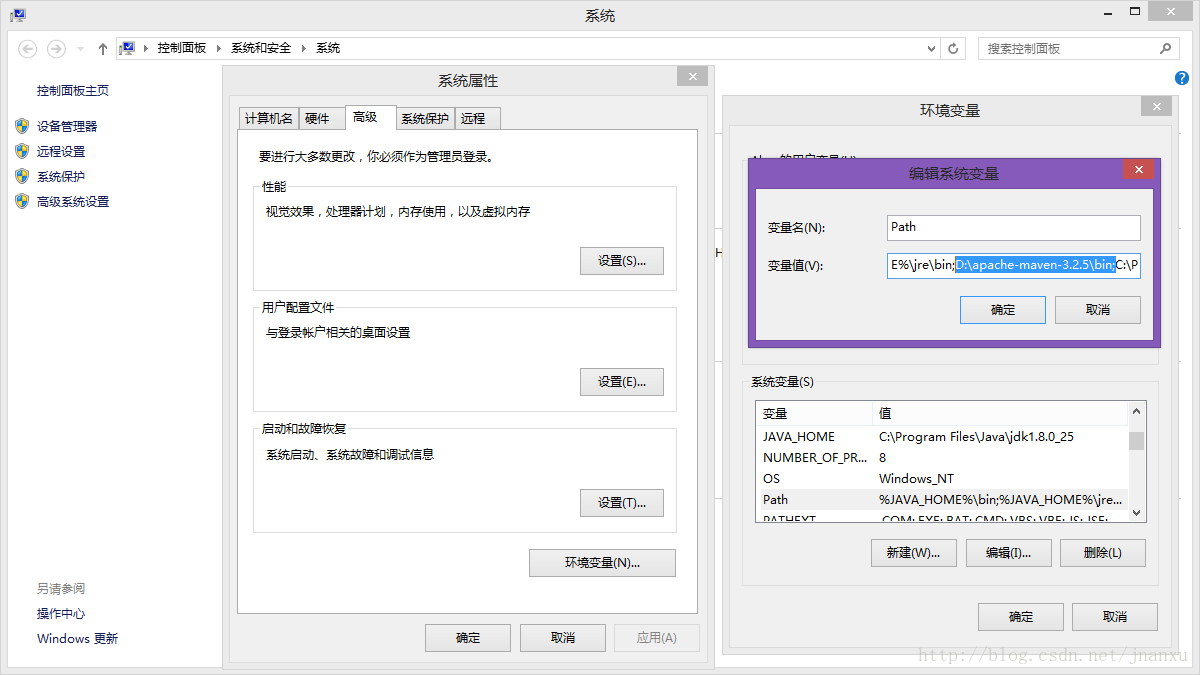Viewport: 1200px width, 675px height.
Task: Select the Path variable row
Action: 942,500
